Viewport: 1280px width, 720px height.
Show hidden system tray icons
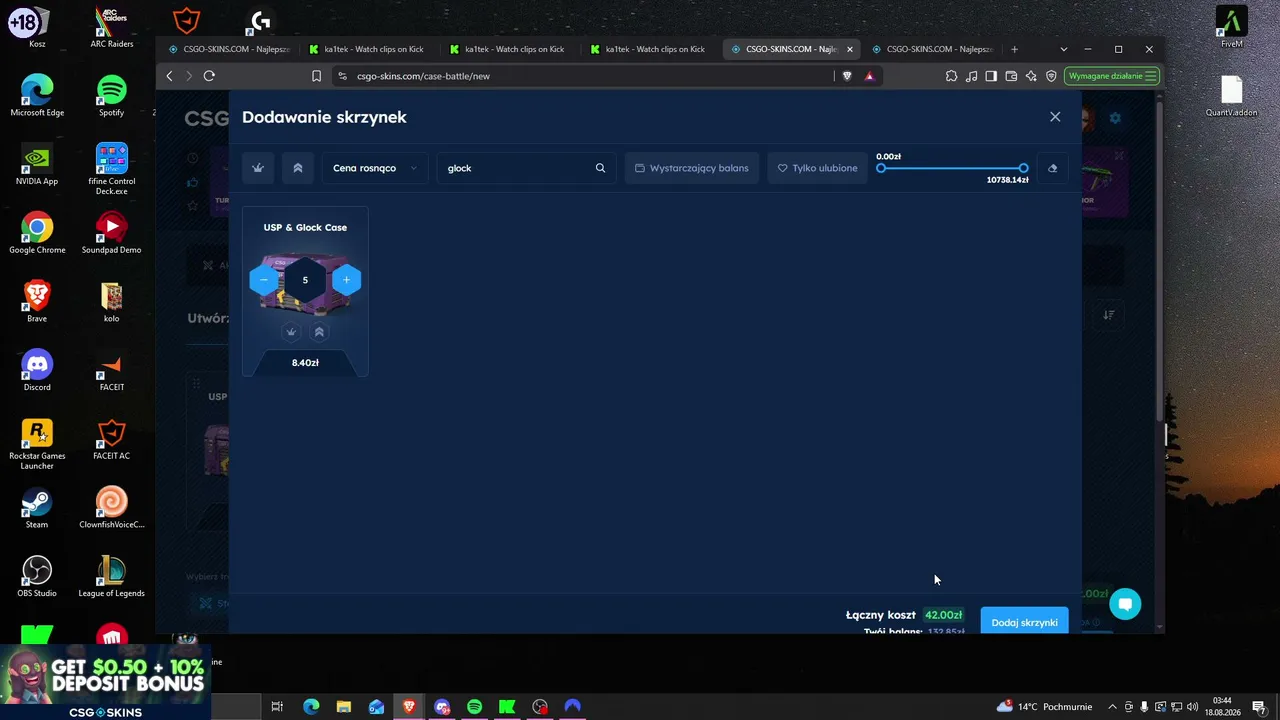1112,707
